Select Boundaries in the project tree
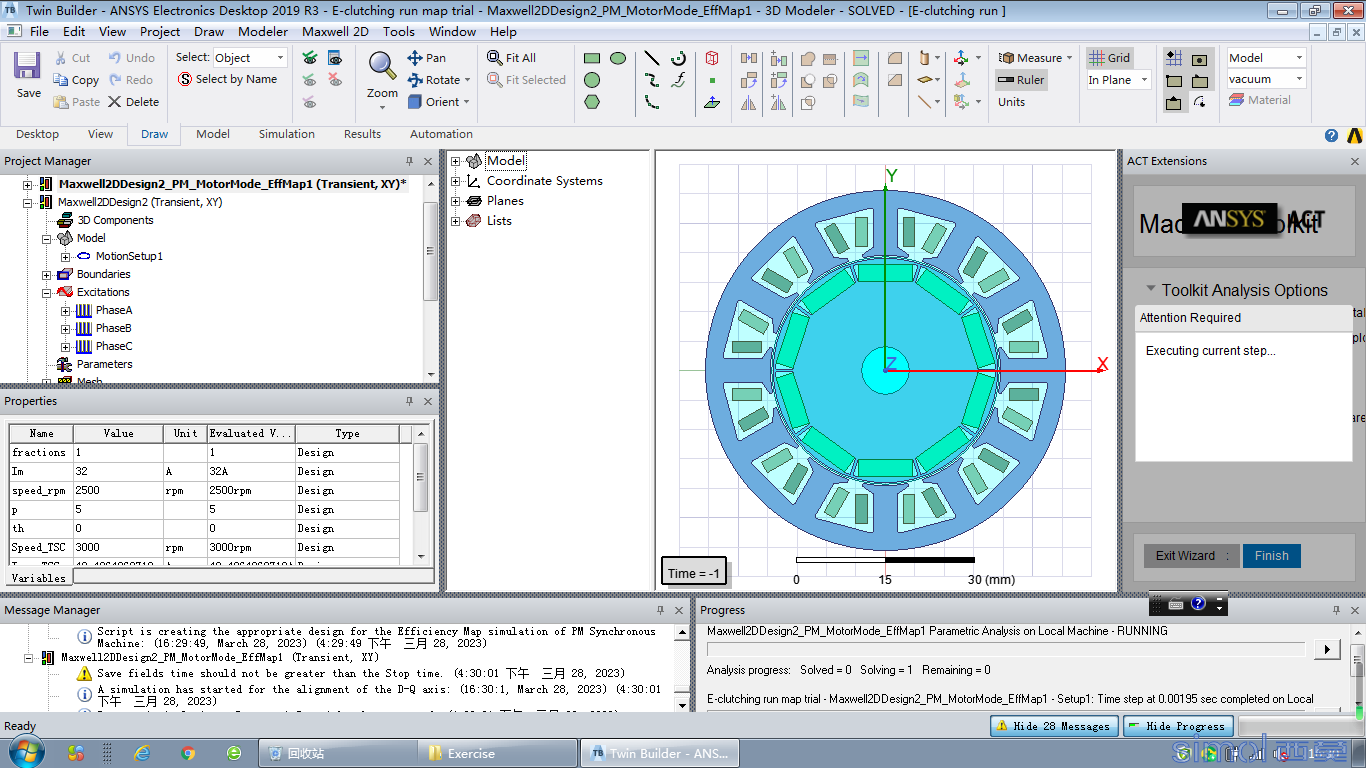The height and width of the screenshot is (768, 1366). [103, 274]
